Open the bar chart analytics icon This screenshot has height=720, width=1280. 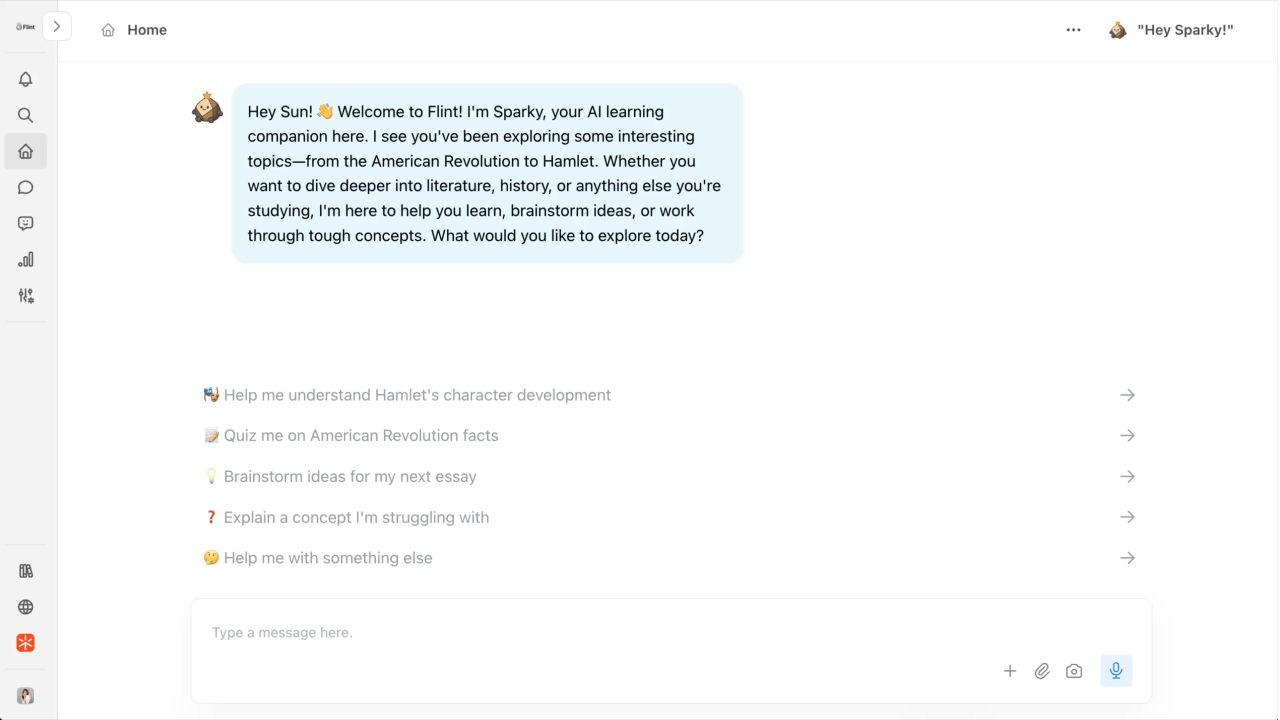(x=26, y=259)
